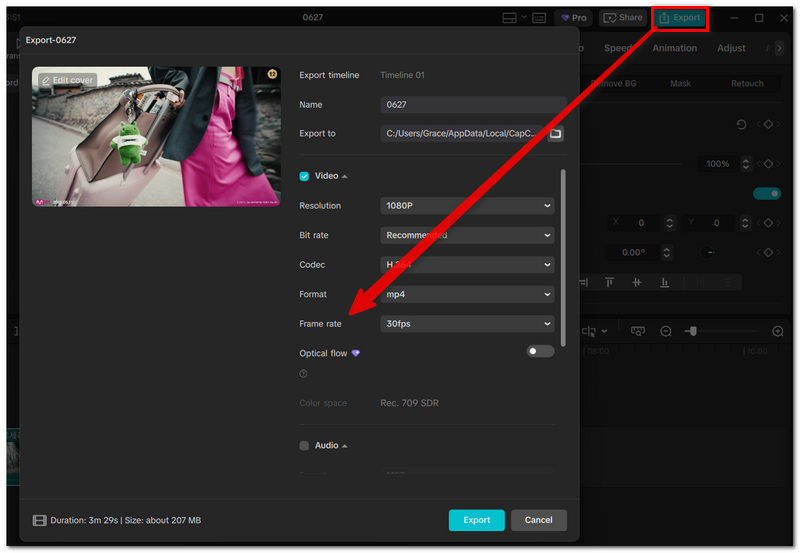Click the X position value field
Screen dimensions: 800x553
pos(642,223)
